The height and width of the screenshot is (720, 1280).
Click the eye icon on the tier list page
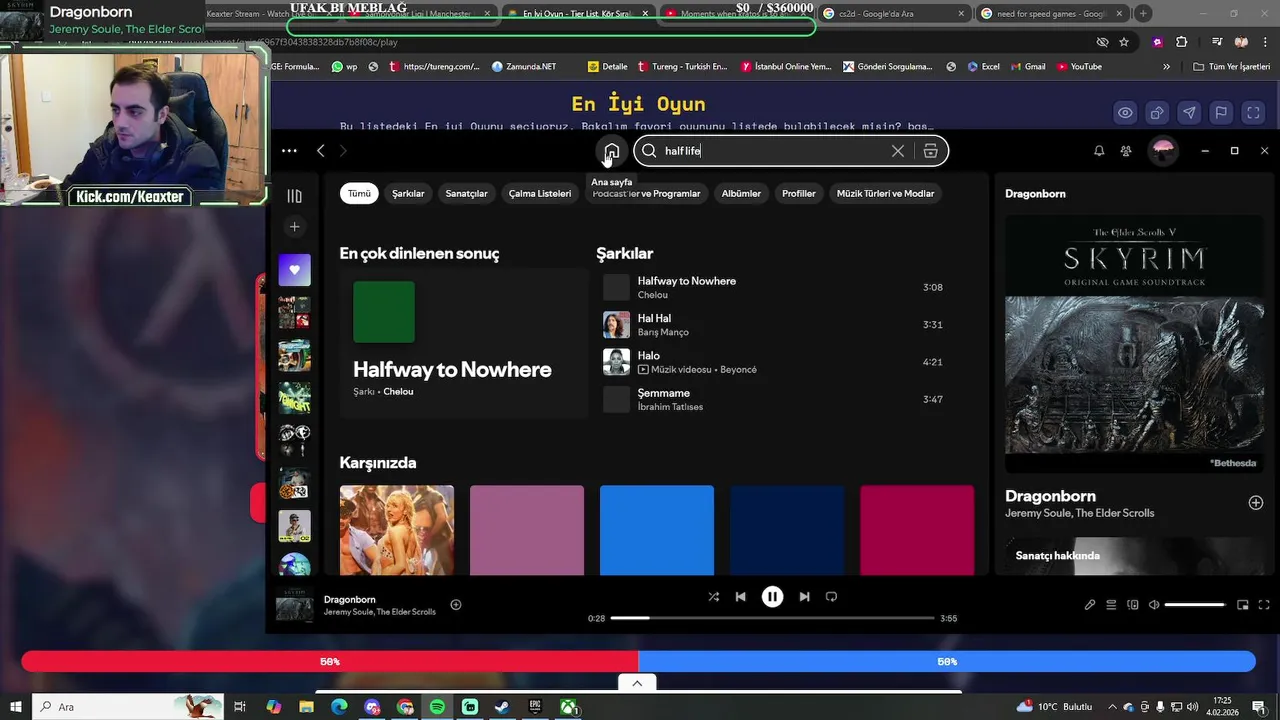(1125, 113)
